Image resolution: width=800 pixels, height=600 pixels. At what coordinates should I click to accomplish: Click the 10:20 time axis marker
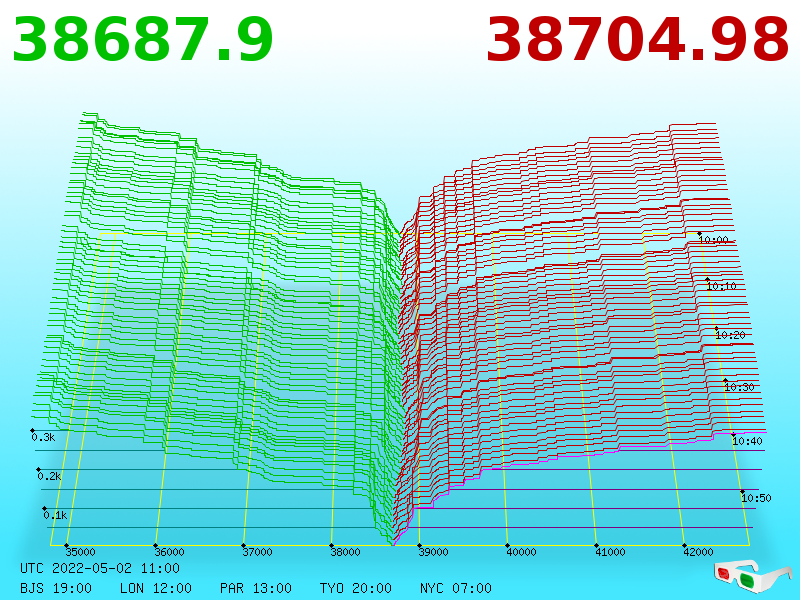[x=731, y=335]
